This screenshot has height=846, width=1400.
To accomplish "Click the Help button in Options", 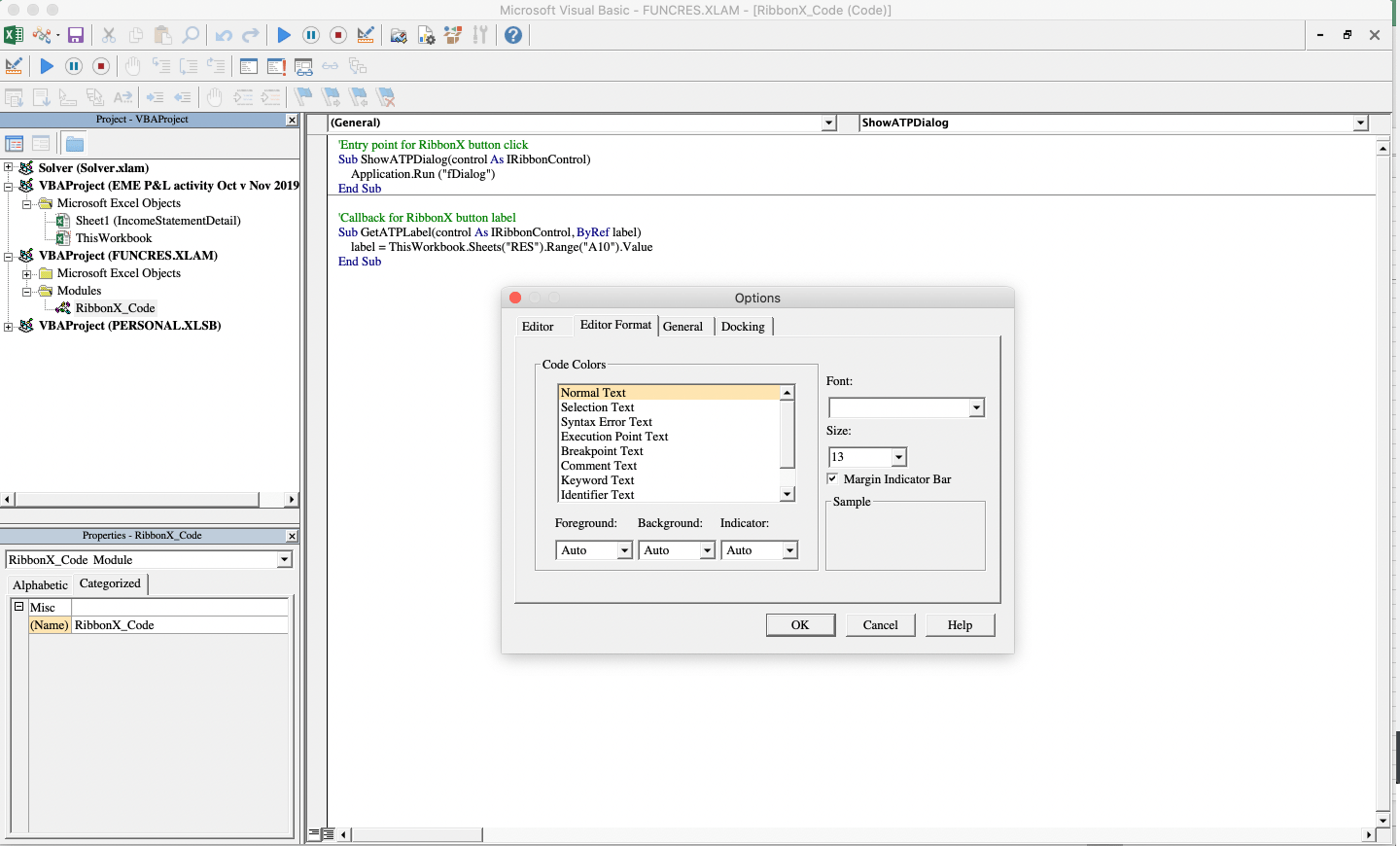I will pos(960,624).
